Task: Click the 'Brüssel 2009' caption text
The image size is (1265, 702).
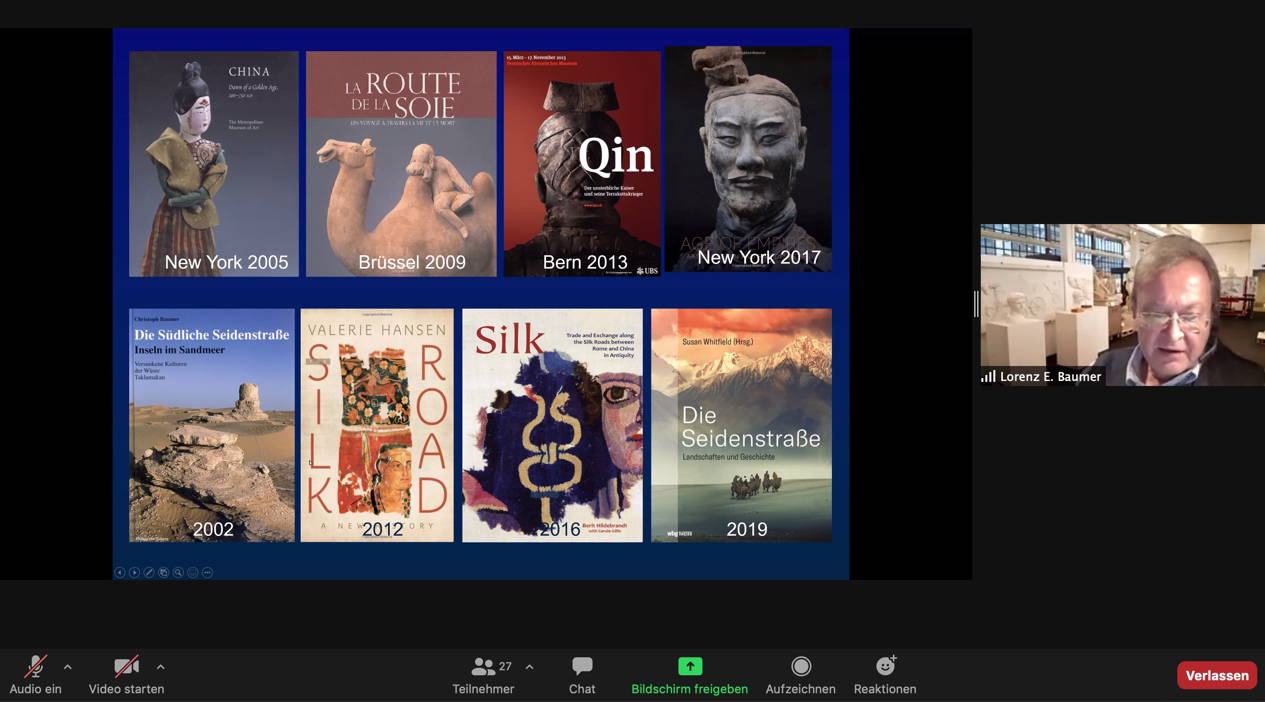Action: click(x=412, y=262)
